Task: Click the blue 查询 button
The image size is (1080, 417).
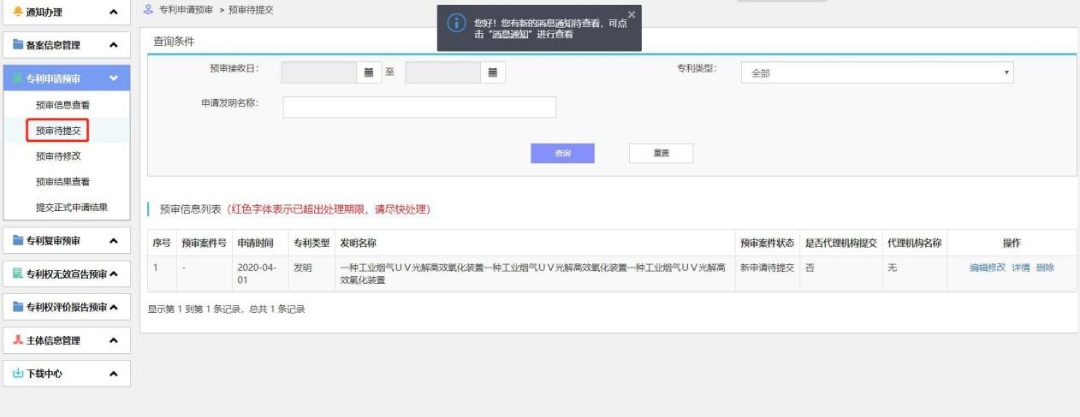Action: [562, 153]
